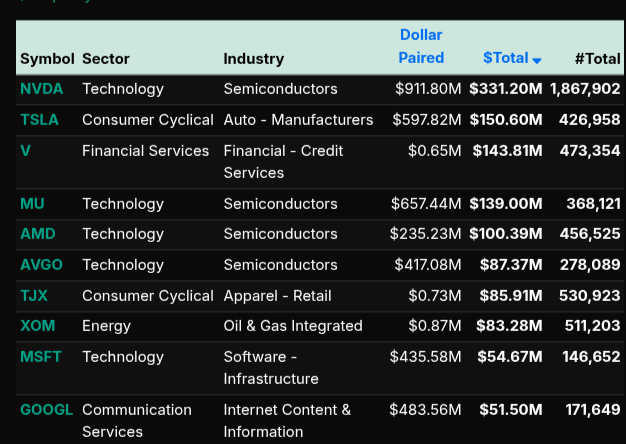The height and width of the screenshot is (444, 626).
Task: Open the XOM symbol link
Action: [38, 326]
